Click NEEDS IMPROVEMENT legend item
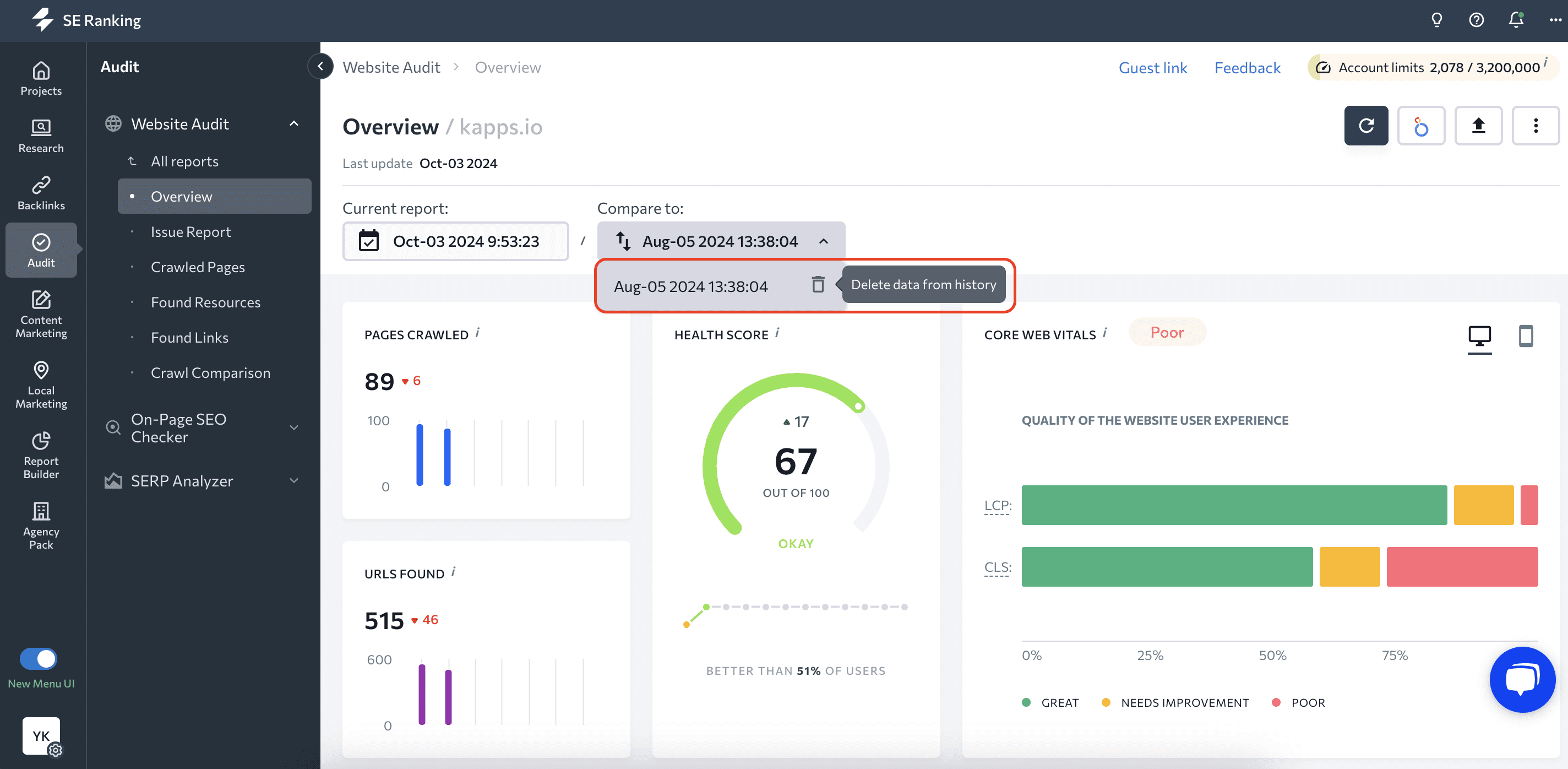1568x769 pixels. point(1175,703)
